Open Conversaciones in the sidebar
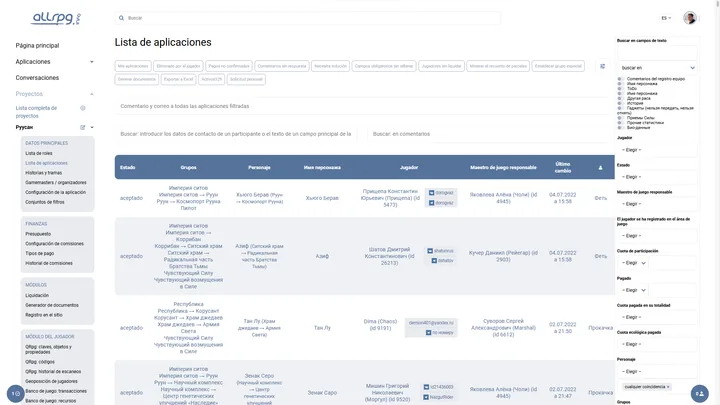Screen dimensions: 720x405 pyautogui.click(x=37, y=78)
